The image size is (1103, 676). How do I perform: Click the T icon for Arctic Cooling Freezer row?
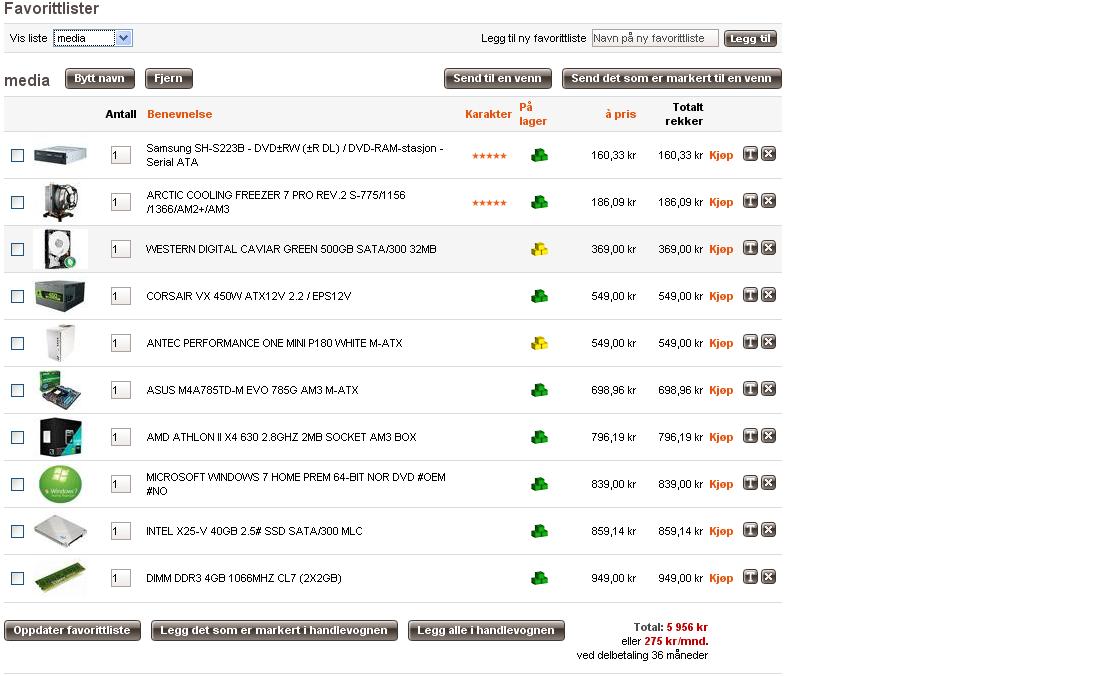[x=750, y=201]
